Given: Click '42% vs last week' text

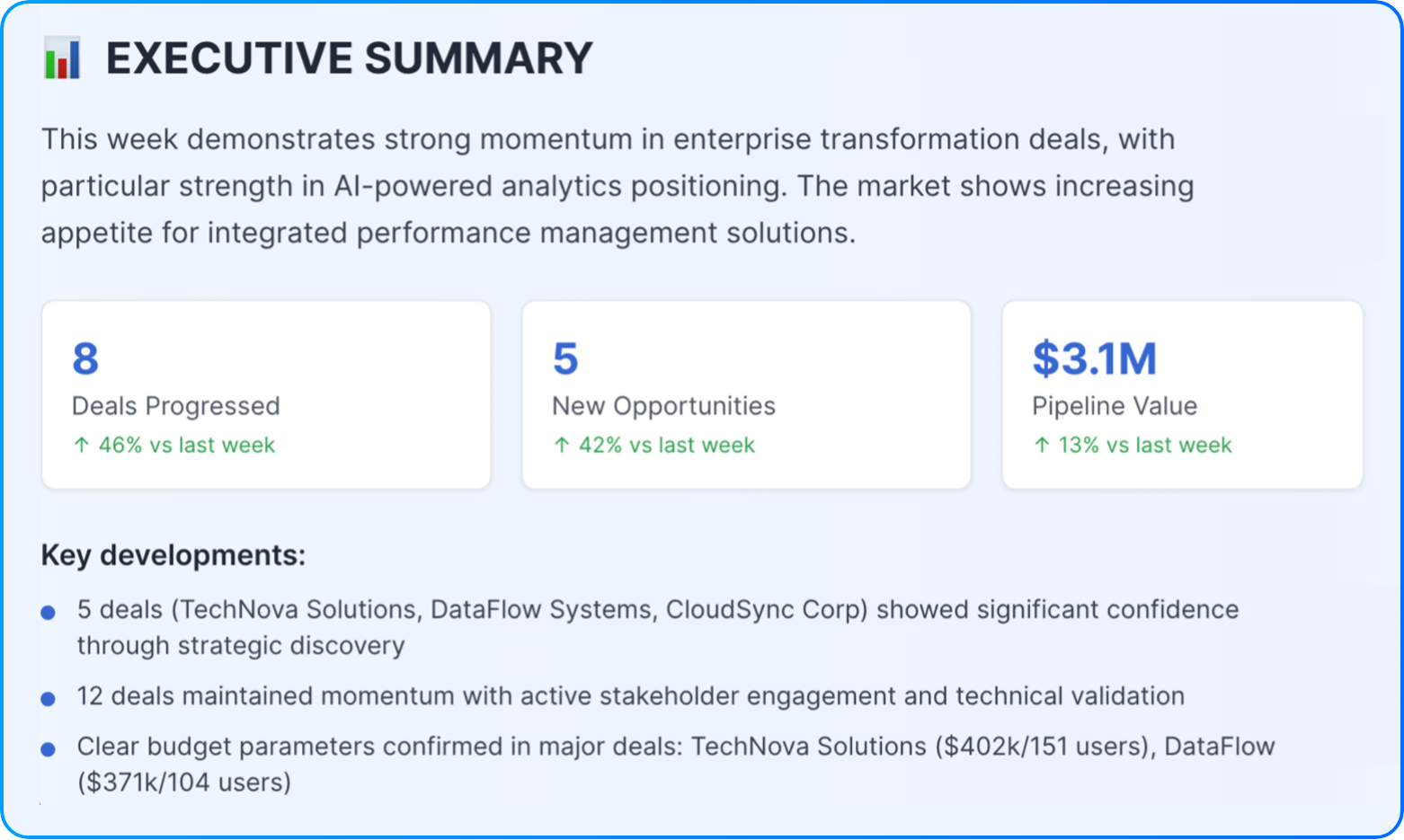Looking at the screenshot, I should [666, 445].
